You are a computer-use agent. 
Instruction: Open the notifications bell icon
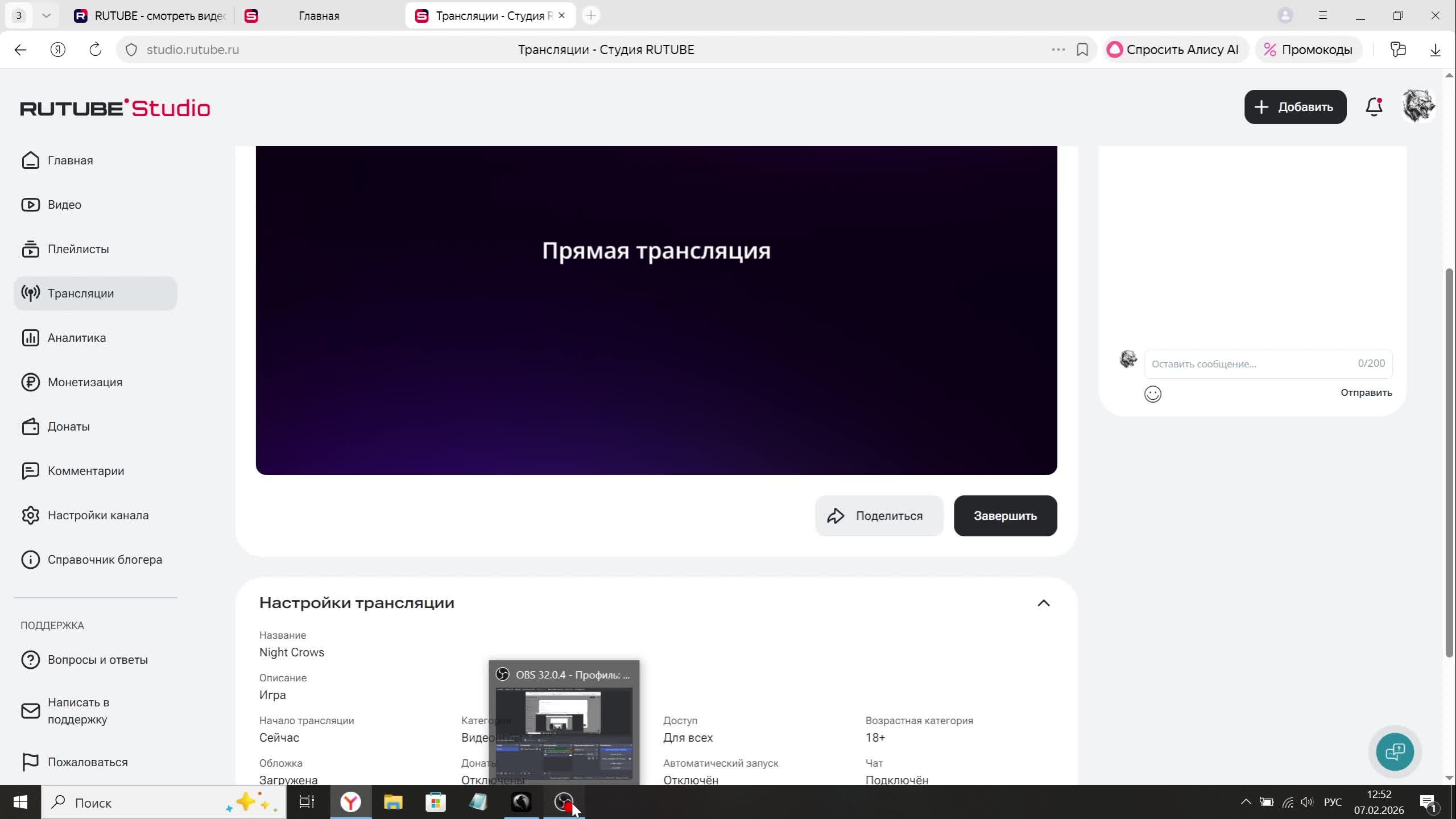(x=1374, y=107)
